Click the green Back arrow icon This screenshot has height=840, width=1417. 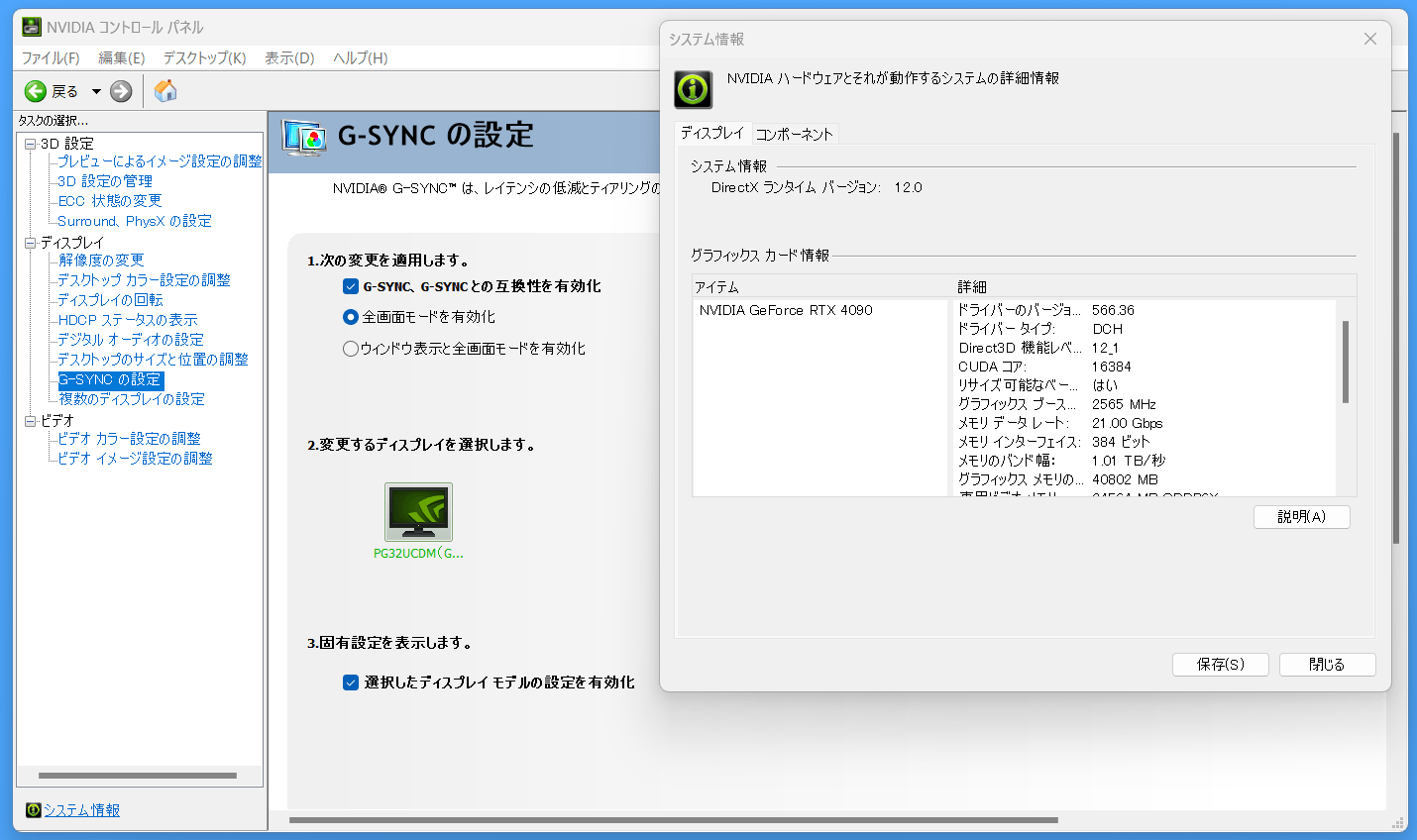(36, 91)
